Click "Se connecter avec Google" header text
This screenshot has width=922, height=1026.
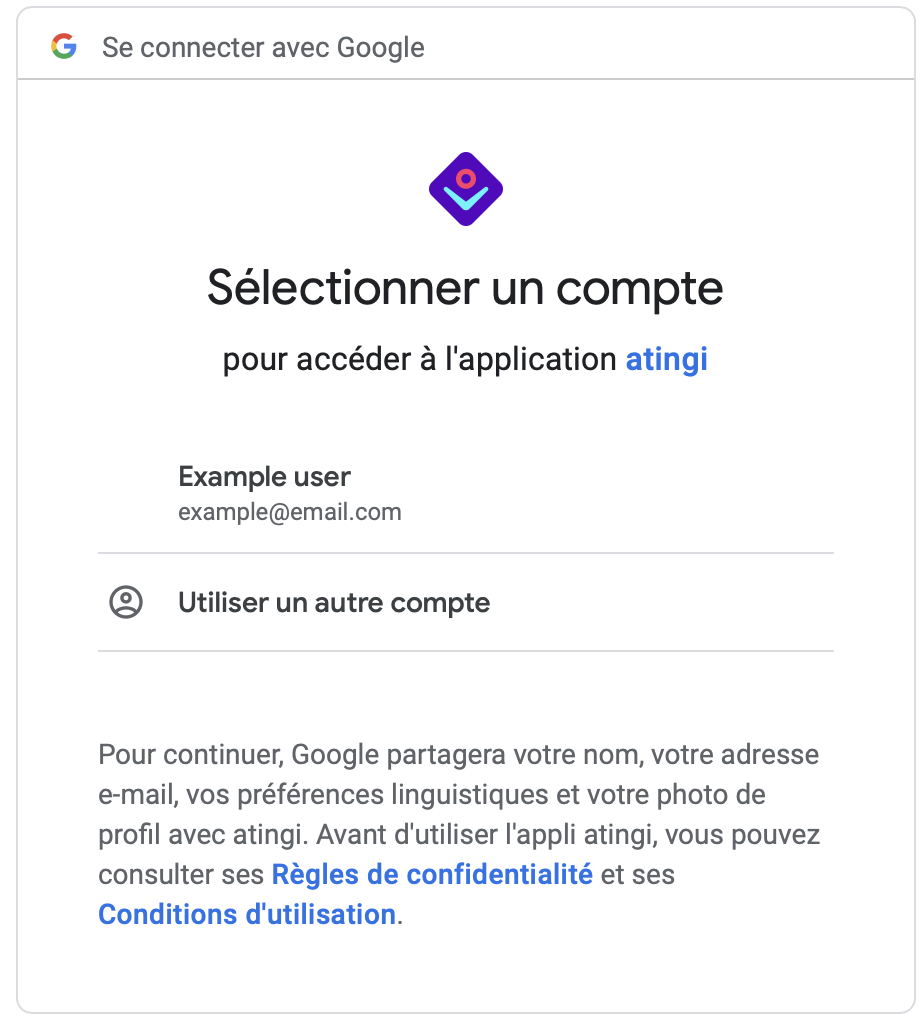[263, 48]
